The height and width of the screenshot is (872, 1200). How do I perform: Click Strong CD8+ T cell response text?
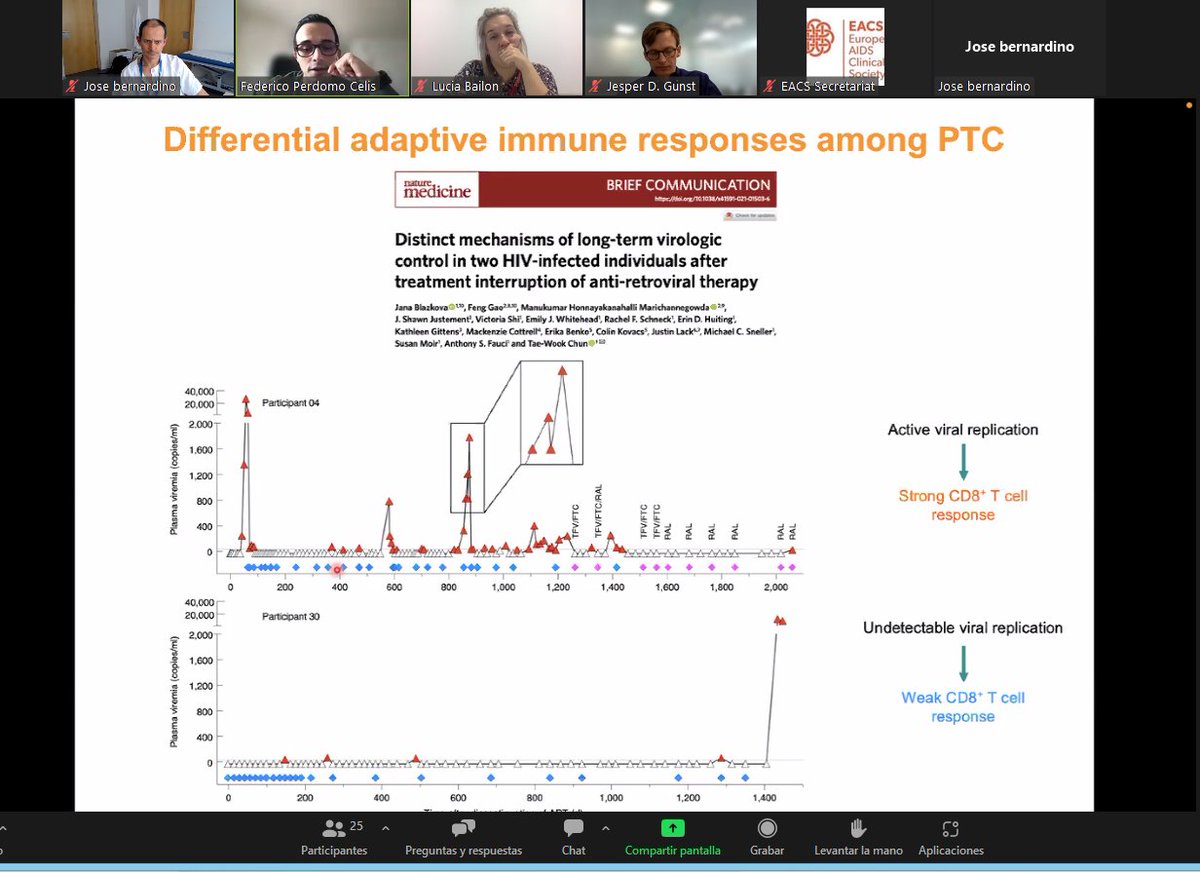click(963, 505)
